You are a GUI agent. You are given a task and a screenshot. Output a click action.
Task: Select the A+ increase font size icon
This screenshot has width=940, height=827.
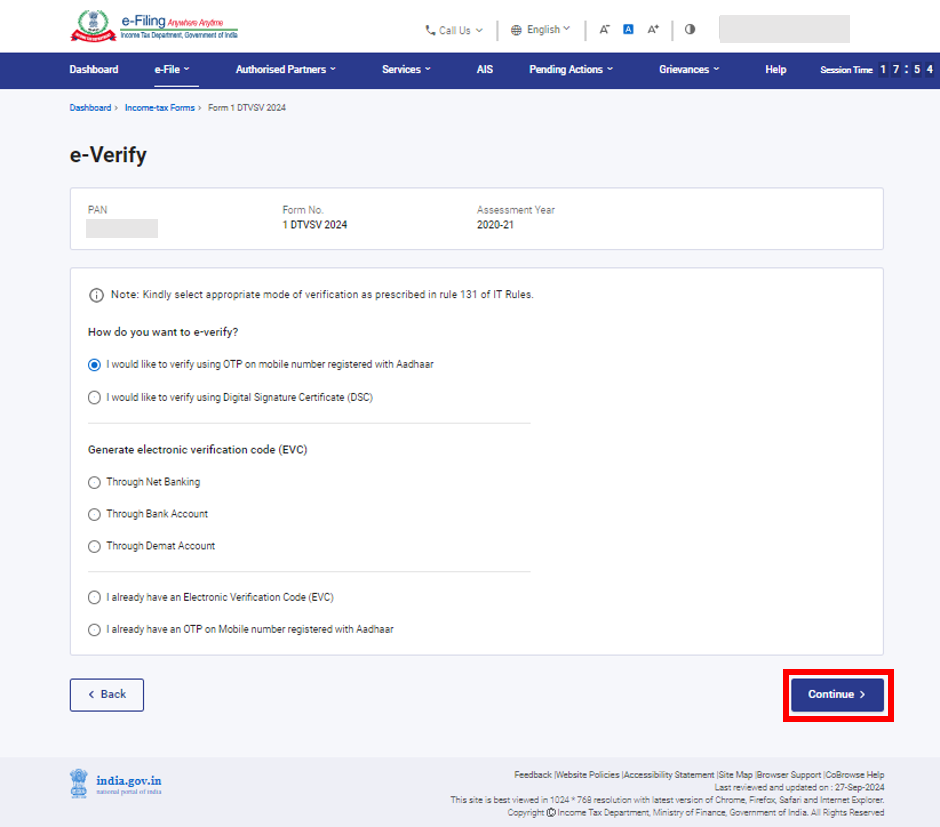[x=653, y=30]
